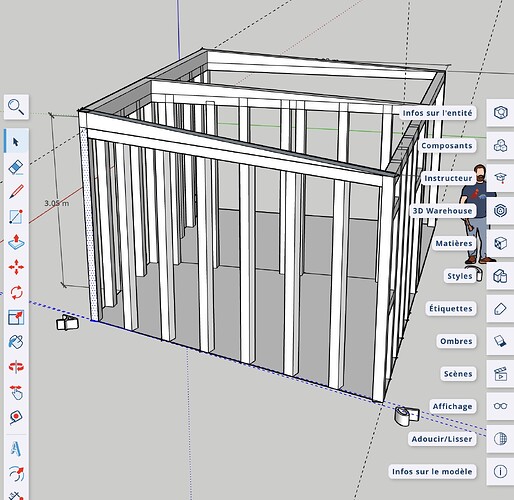Pick the Eraser tool
Viewport: 514px width, 500px height.
coord(16,167)
